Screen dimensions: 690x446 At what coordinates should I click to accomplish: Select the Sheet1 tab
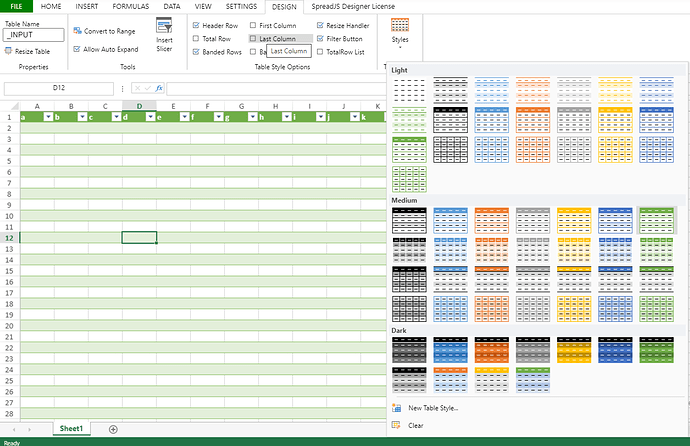[71, 429]
